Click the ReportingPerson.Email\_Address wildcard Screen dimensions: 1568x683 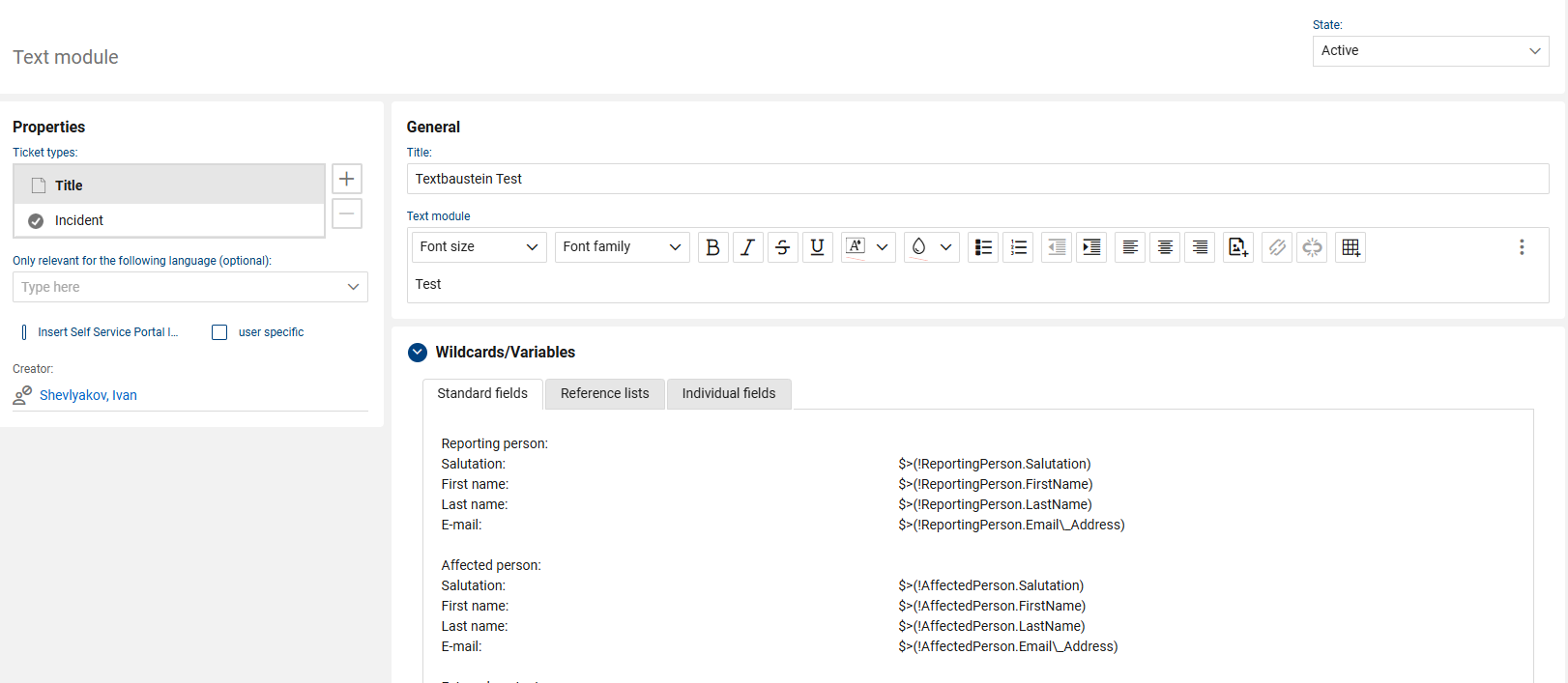click(x=1011, y=525)
